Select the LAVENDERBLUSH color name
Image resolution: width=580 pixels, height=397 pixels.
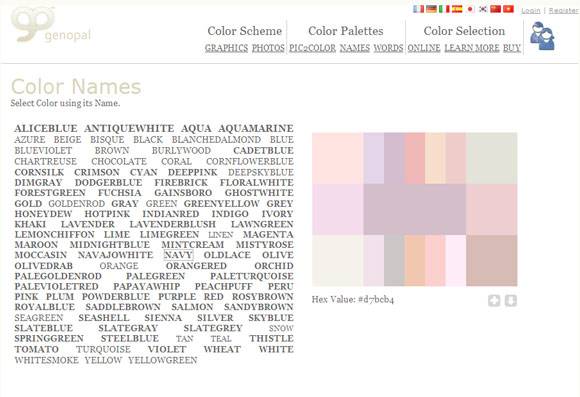173,225
